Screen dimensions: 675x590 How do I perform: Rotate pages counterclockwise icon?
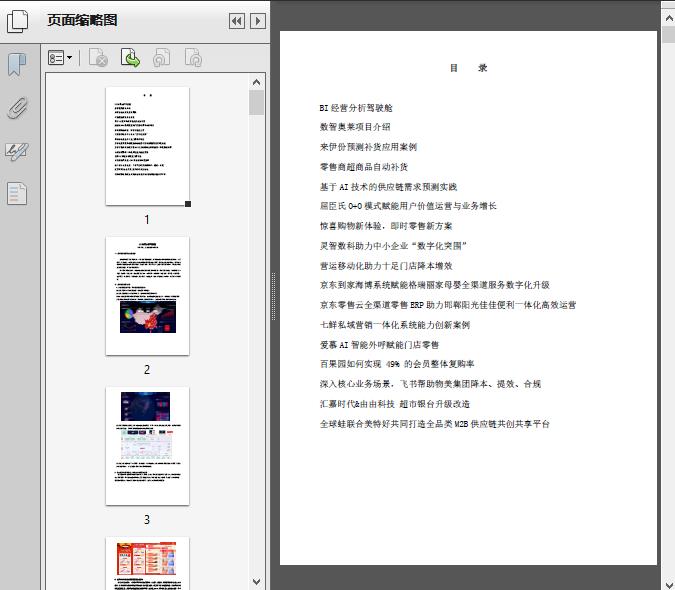[162, 58]
